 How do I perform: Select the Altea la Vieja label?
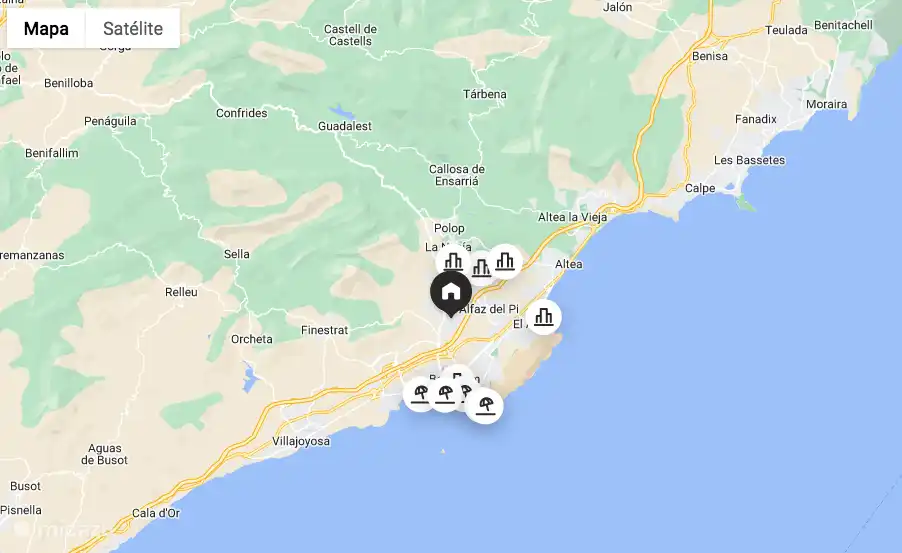[x=572, y=217]
